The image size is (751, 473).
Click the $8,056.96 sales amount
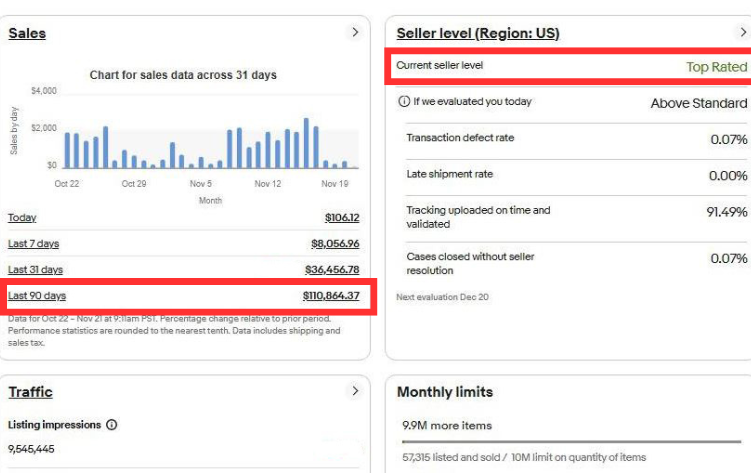(x=335, y=244)
